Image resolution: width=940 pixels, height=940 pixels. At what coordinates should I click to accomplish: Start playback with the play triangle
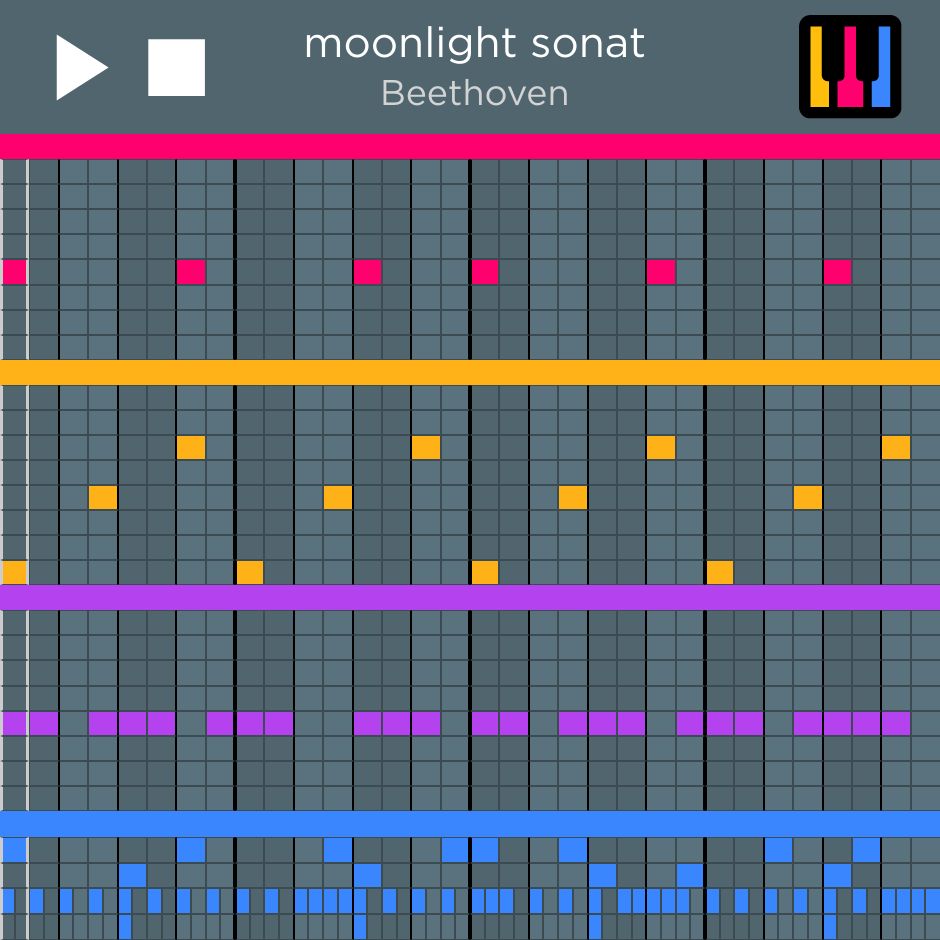point(82,67)
